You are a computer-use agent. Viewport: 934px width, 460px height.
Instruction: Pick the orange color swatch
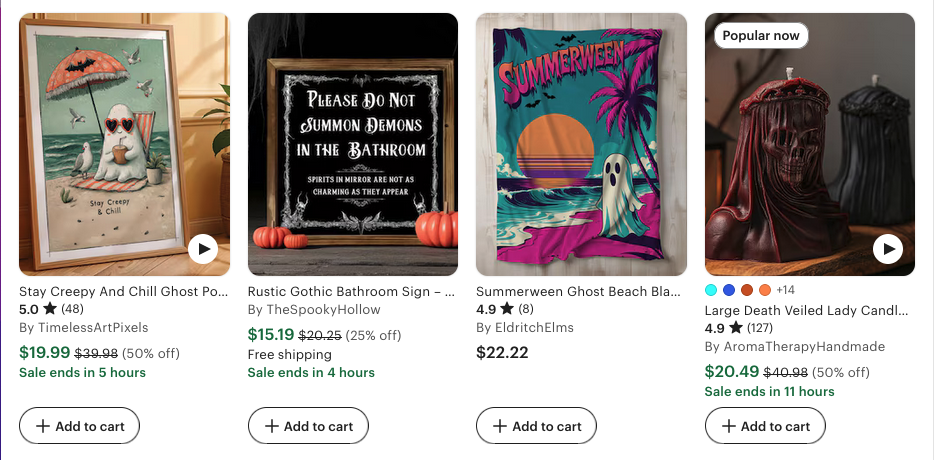[765, 290]
